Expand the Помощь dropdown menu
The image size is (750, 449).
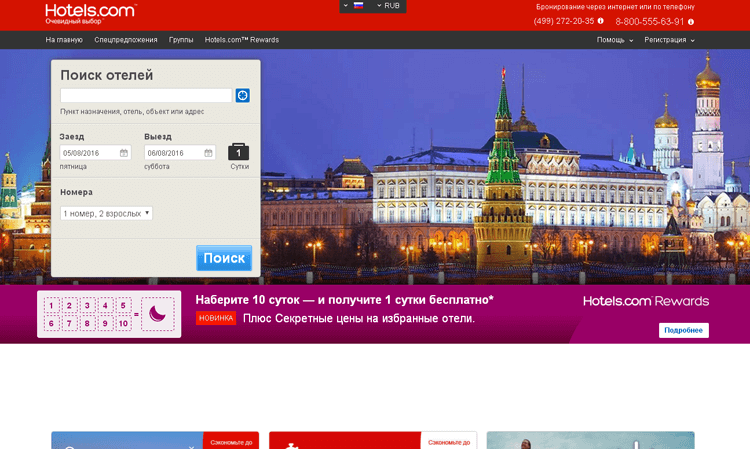(x=615, y=40)
